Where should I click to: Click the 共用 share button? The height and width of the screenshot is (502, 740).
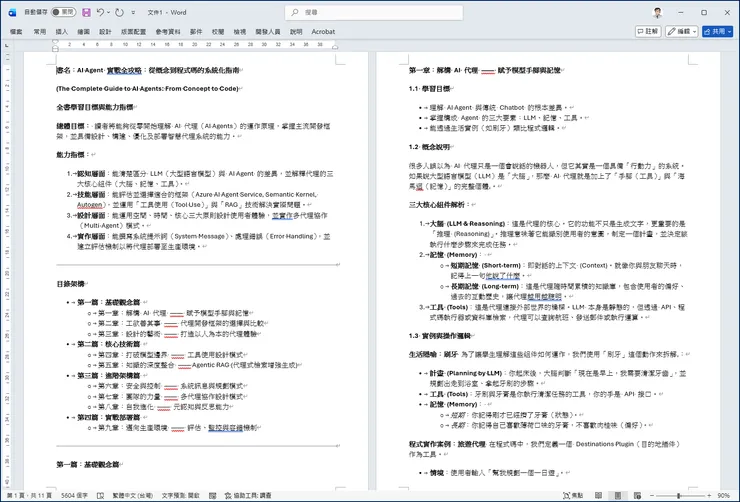717,31
